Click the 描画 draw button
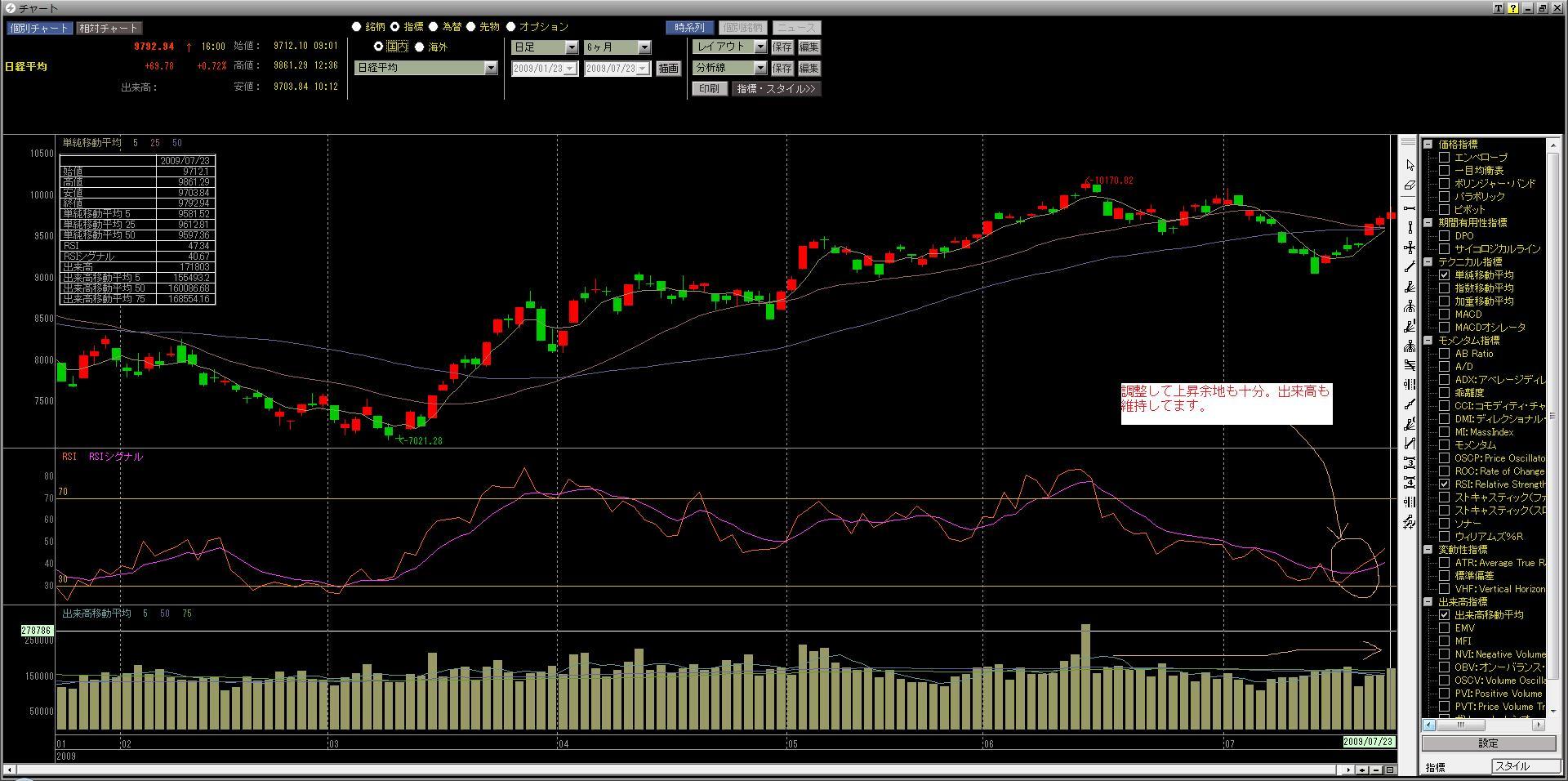 tap(668, 69)
